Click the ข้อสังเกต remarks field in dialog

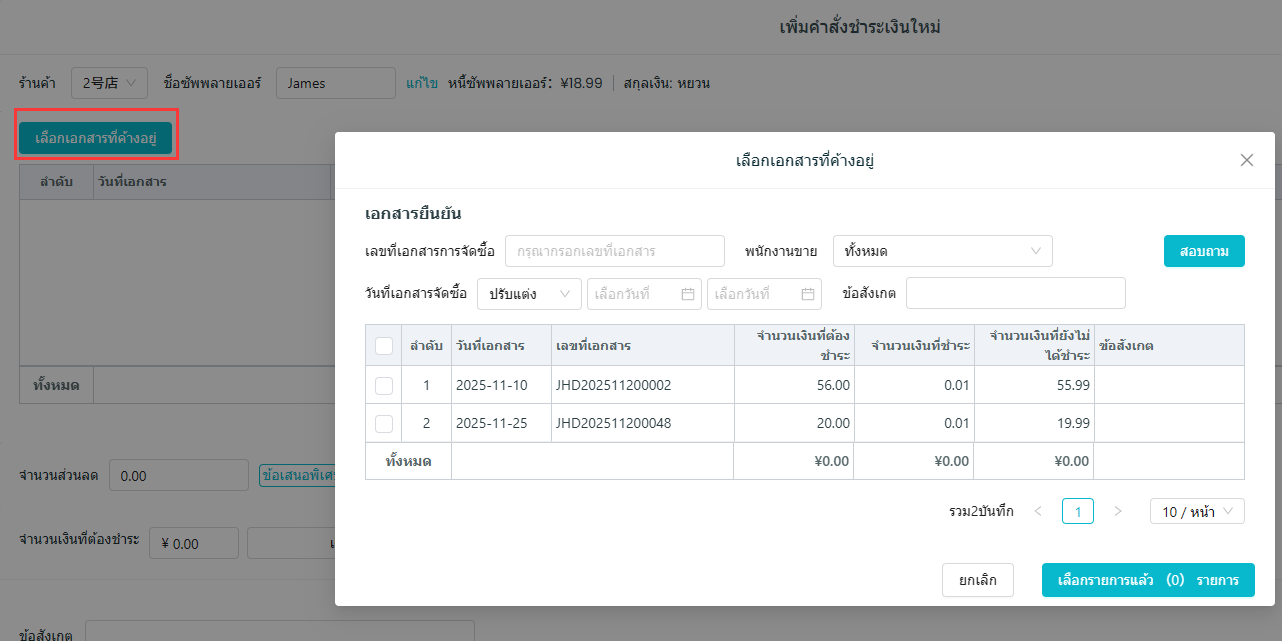(x=1015, y=294)
